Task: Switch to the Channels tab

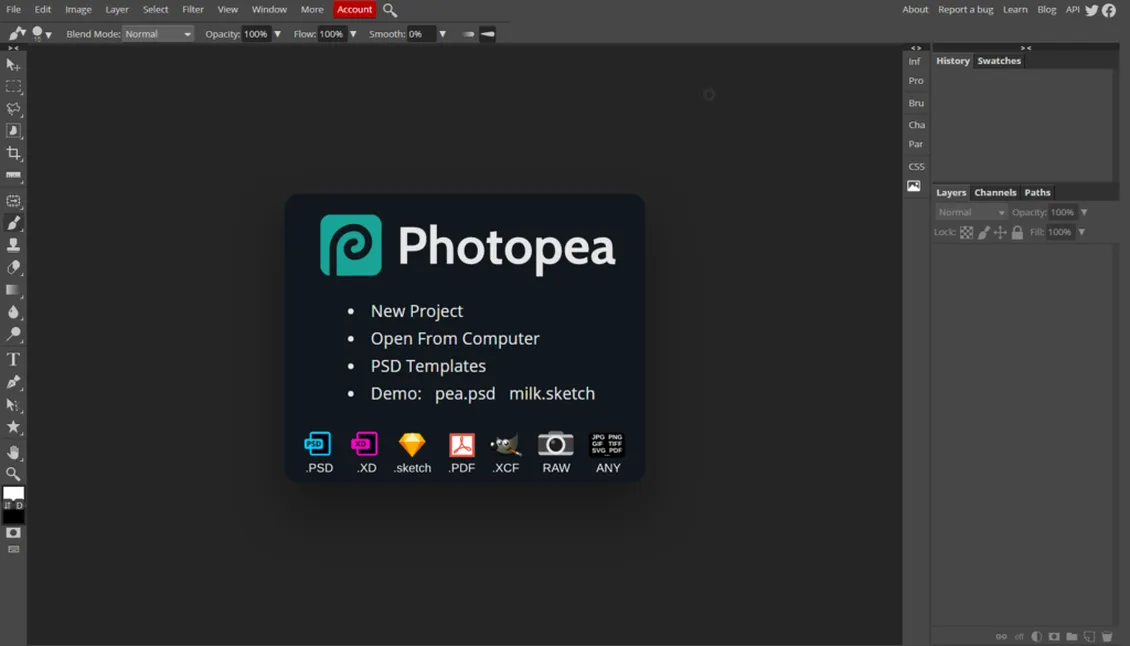Action: click(995, 192)
